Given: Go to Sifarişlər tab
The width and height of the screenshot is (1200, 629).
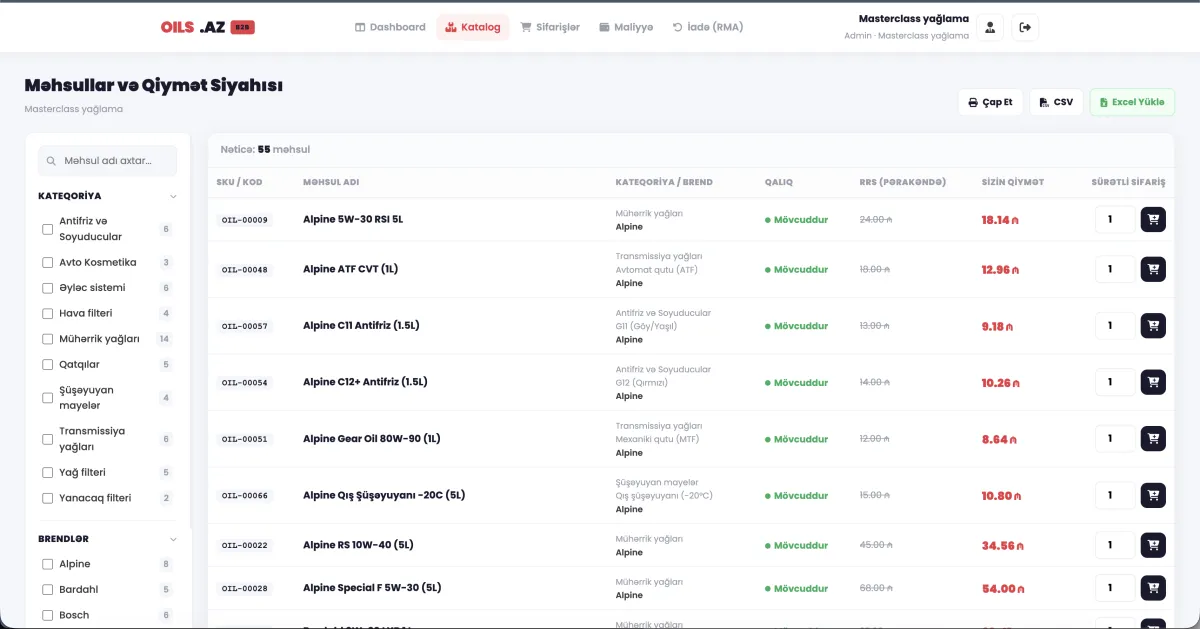Looking at the screenshot, I should click(550, 27).
